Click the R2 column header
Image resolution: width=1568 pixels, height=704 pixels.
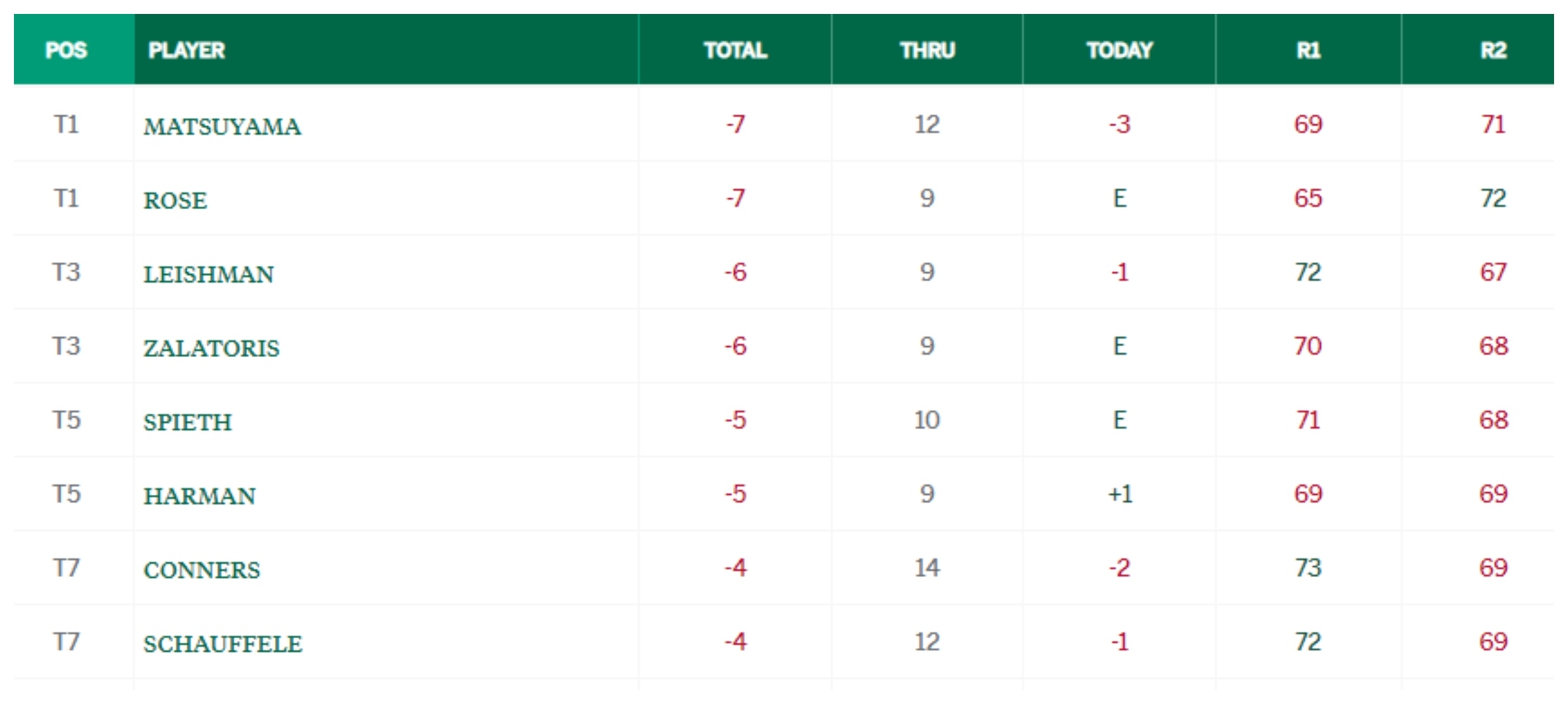(1493, 51)
